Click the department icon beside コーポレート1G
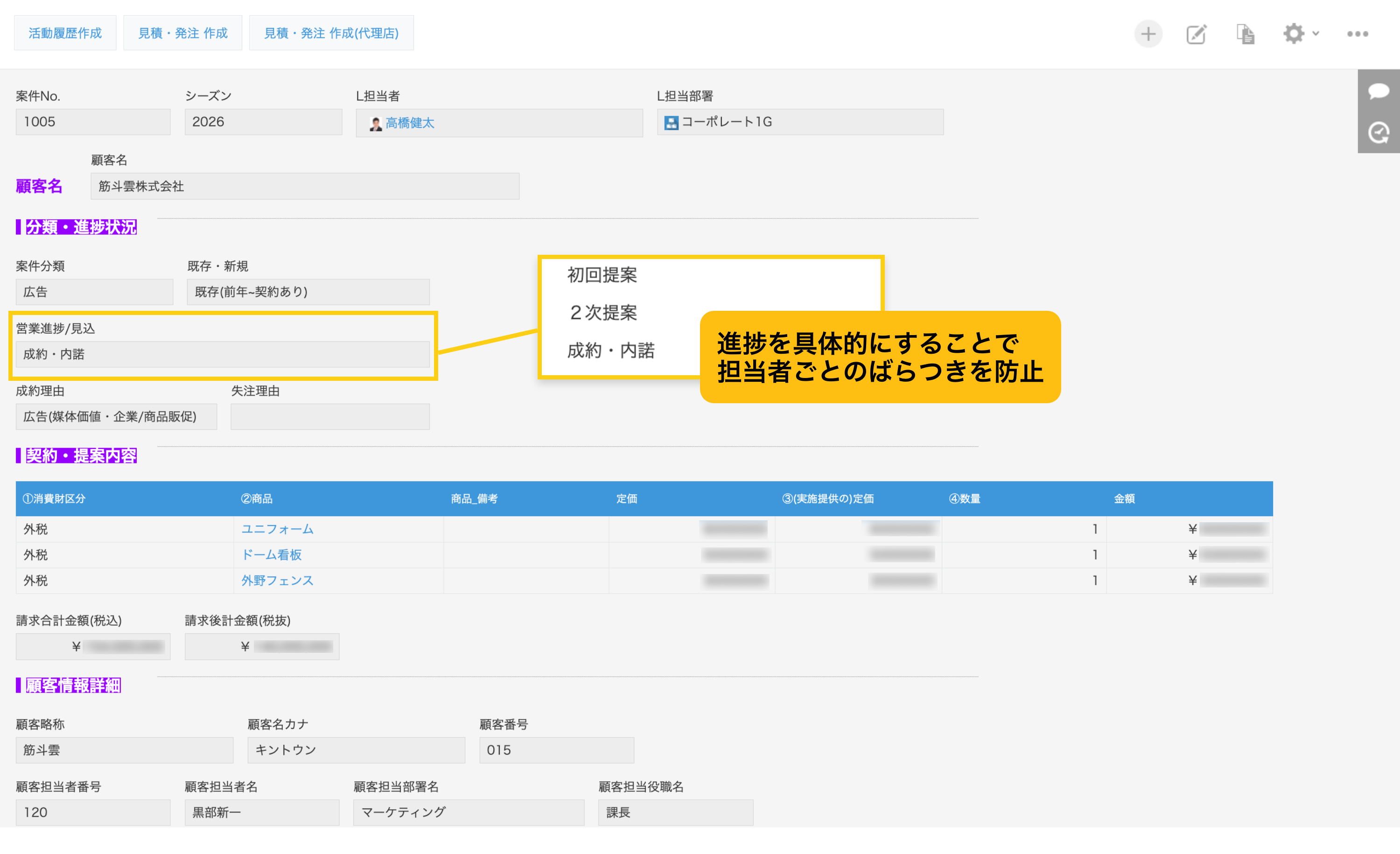The image size is (1400, 854). click(671, 122)
